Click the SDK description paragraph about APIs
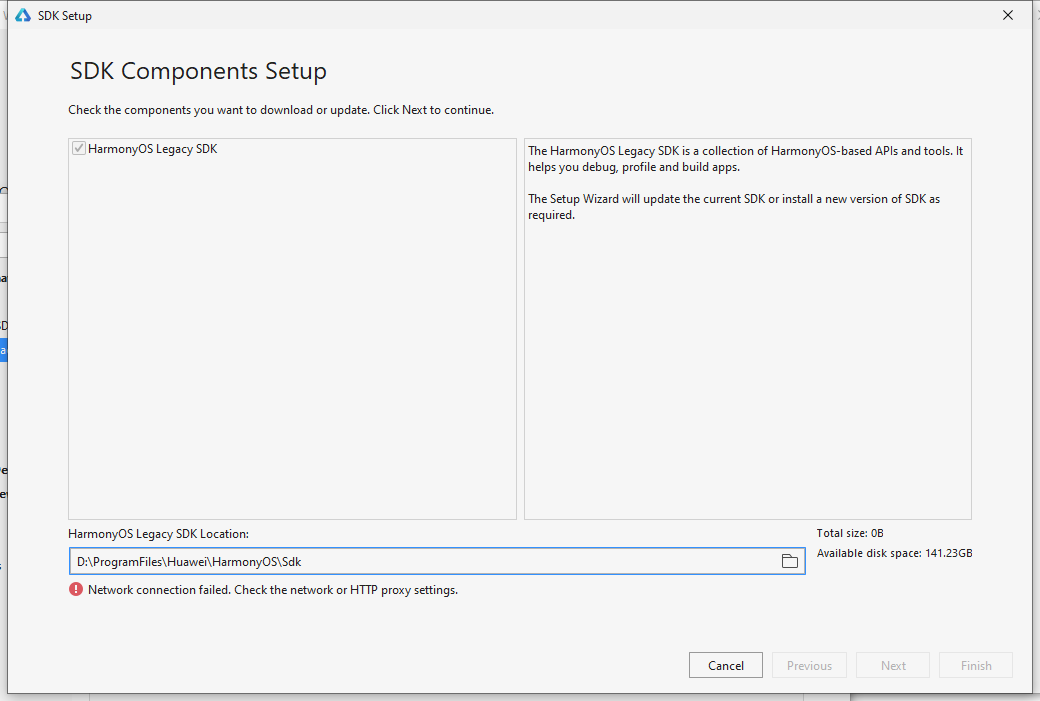 (745, 159)
